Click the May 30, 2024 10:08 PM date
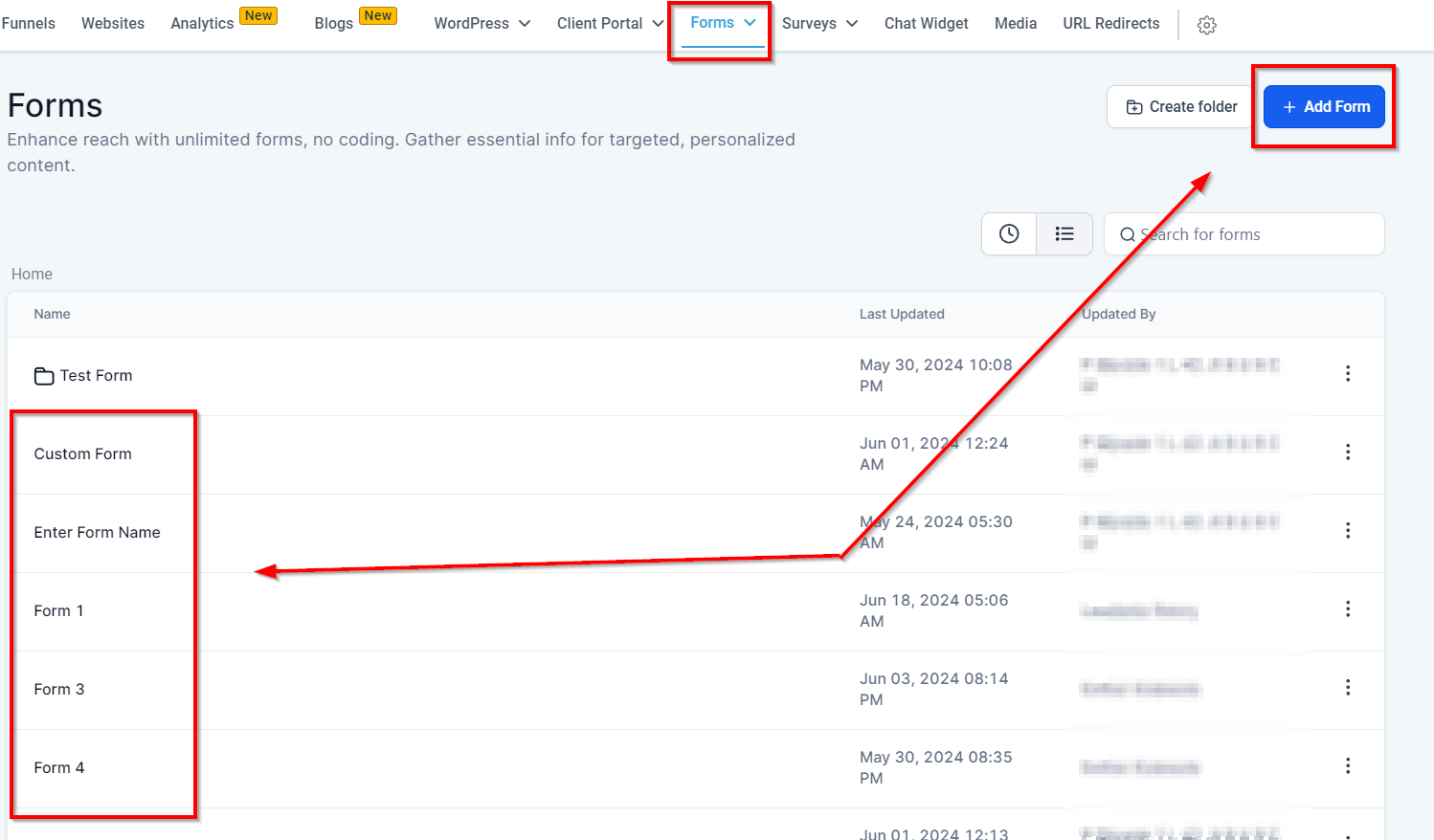This screenshot has width=1434, height=840. pyautogui.click(x=935, y=375)
